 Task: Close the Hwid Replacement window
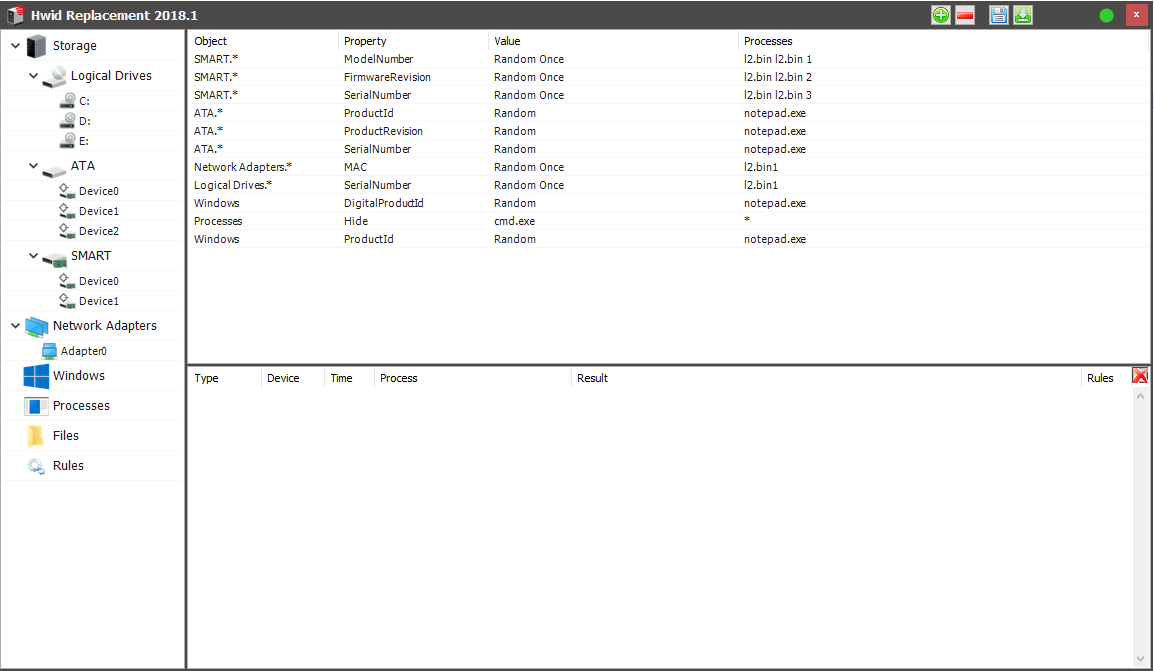pyautogui.click(x=1136, y=15)
